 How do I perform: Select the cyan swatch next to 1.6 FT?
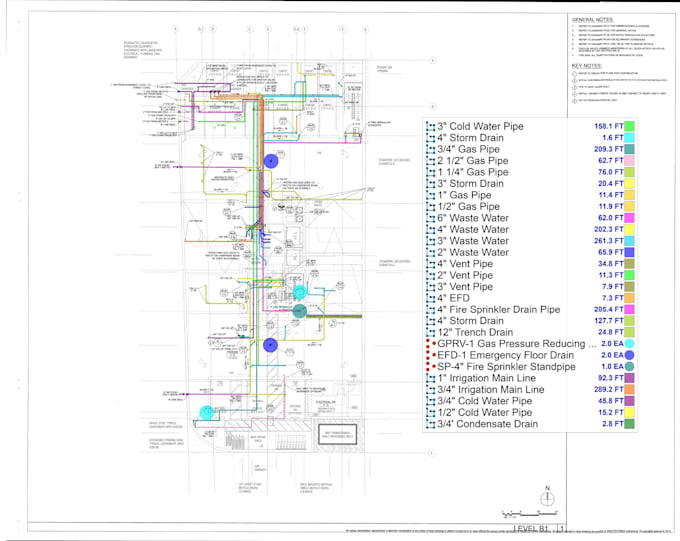pyautogui.click(x=629, y=138)
